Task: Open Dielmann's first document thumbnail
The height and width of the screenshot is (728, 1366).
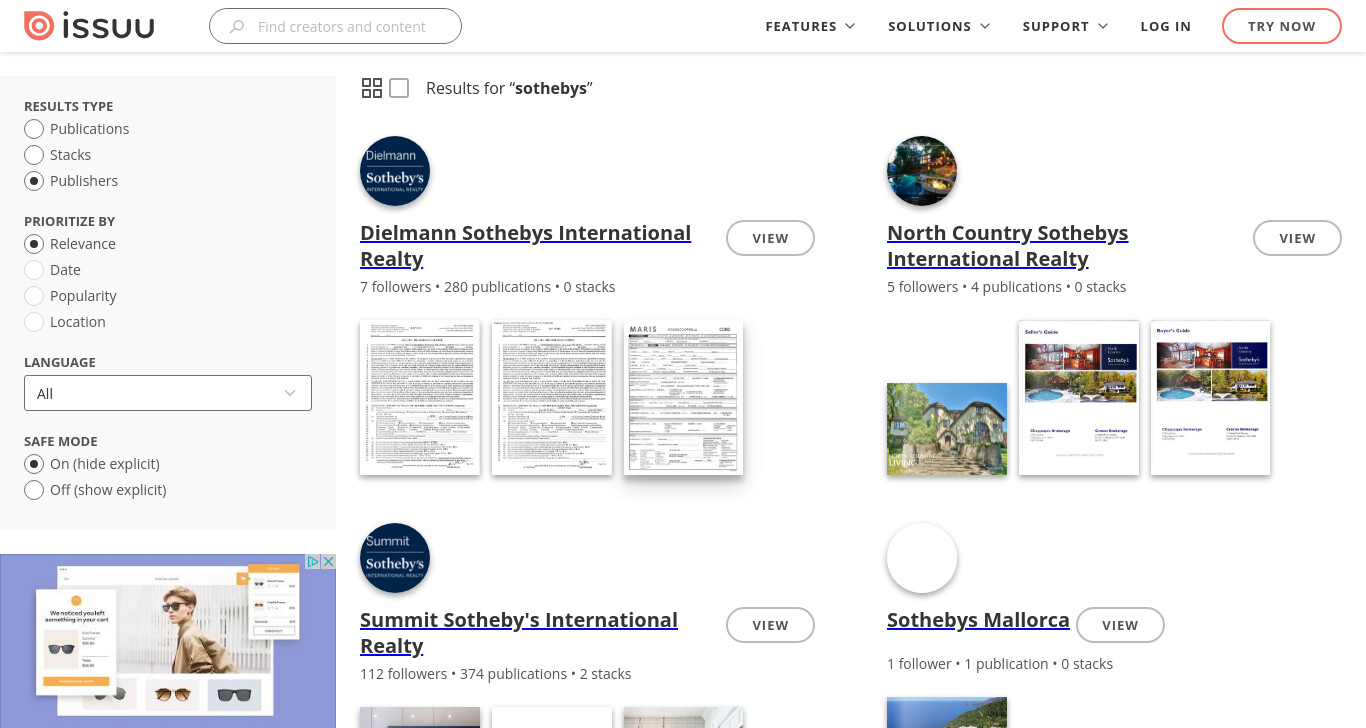Action: 420,397
